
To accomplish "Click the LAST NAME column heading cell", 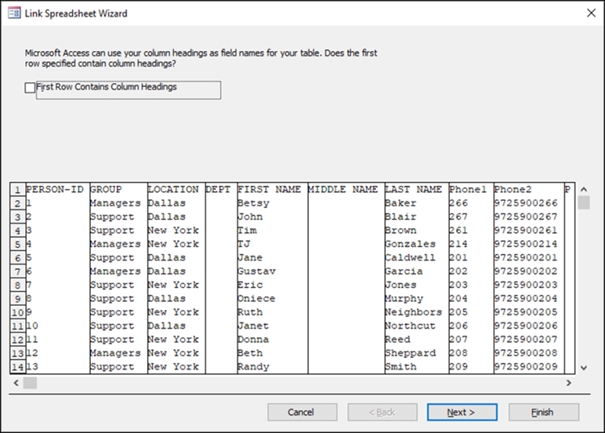I will (x=416, y=189).
